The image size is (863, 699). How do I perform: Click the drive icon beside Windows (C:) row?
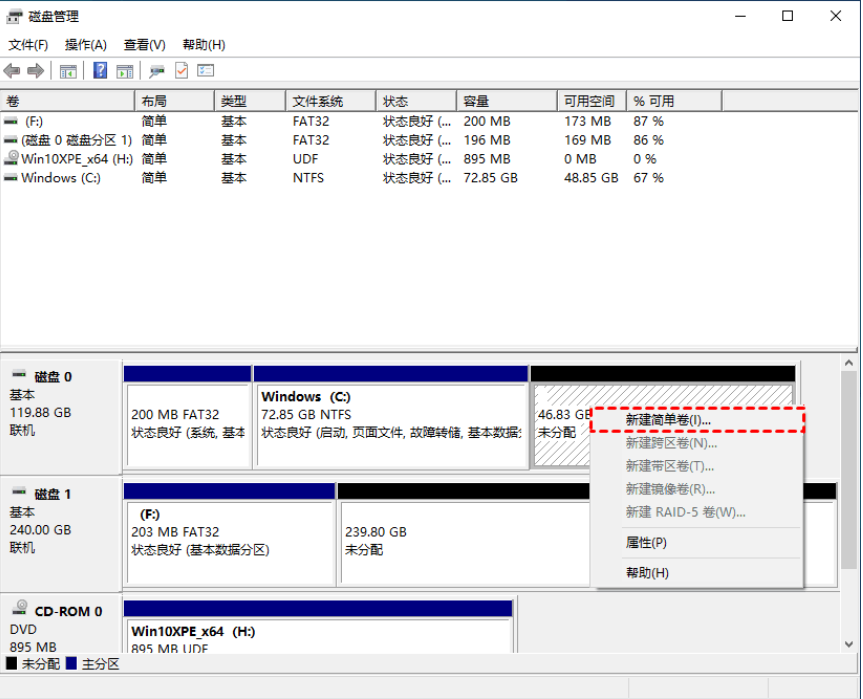10,178
